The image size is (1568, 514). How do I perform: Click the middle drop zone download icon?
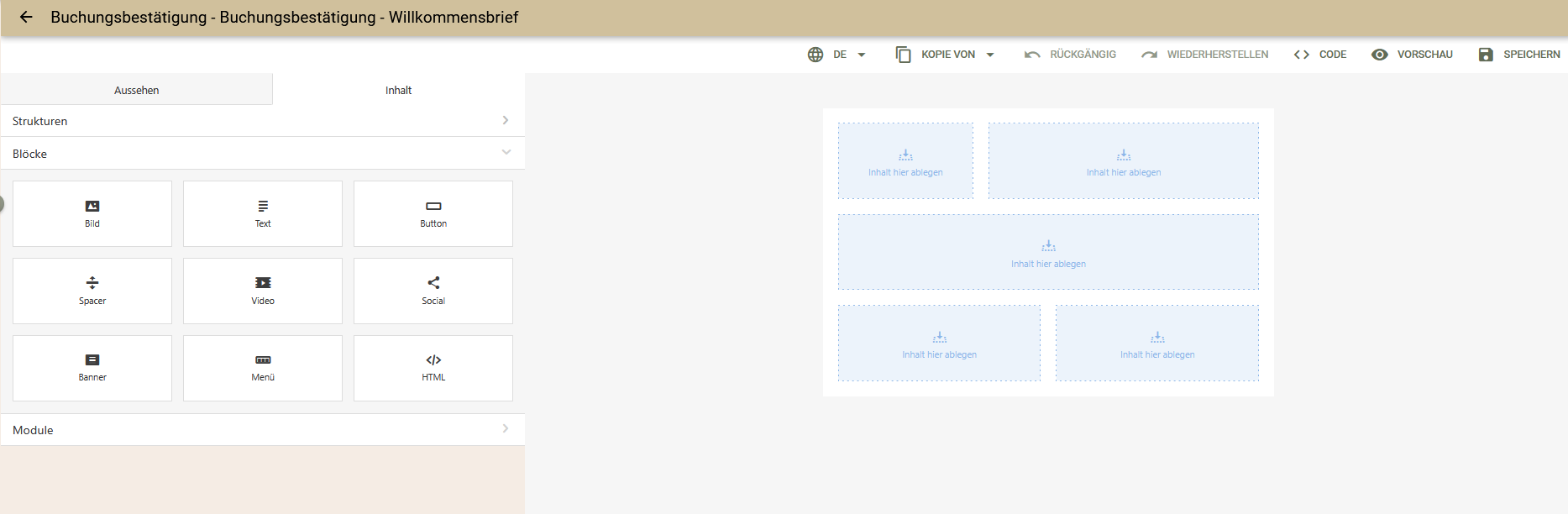(x=1049, y=246)
